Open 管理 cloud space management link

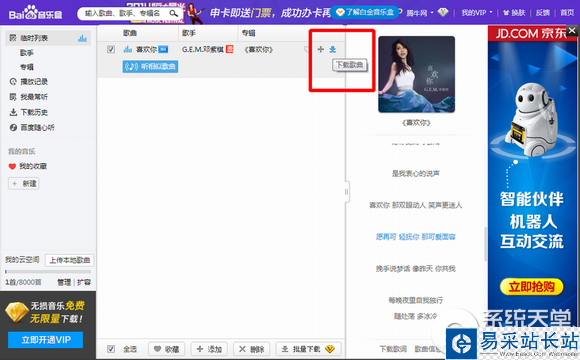point(64,282)
